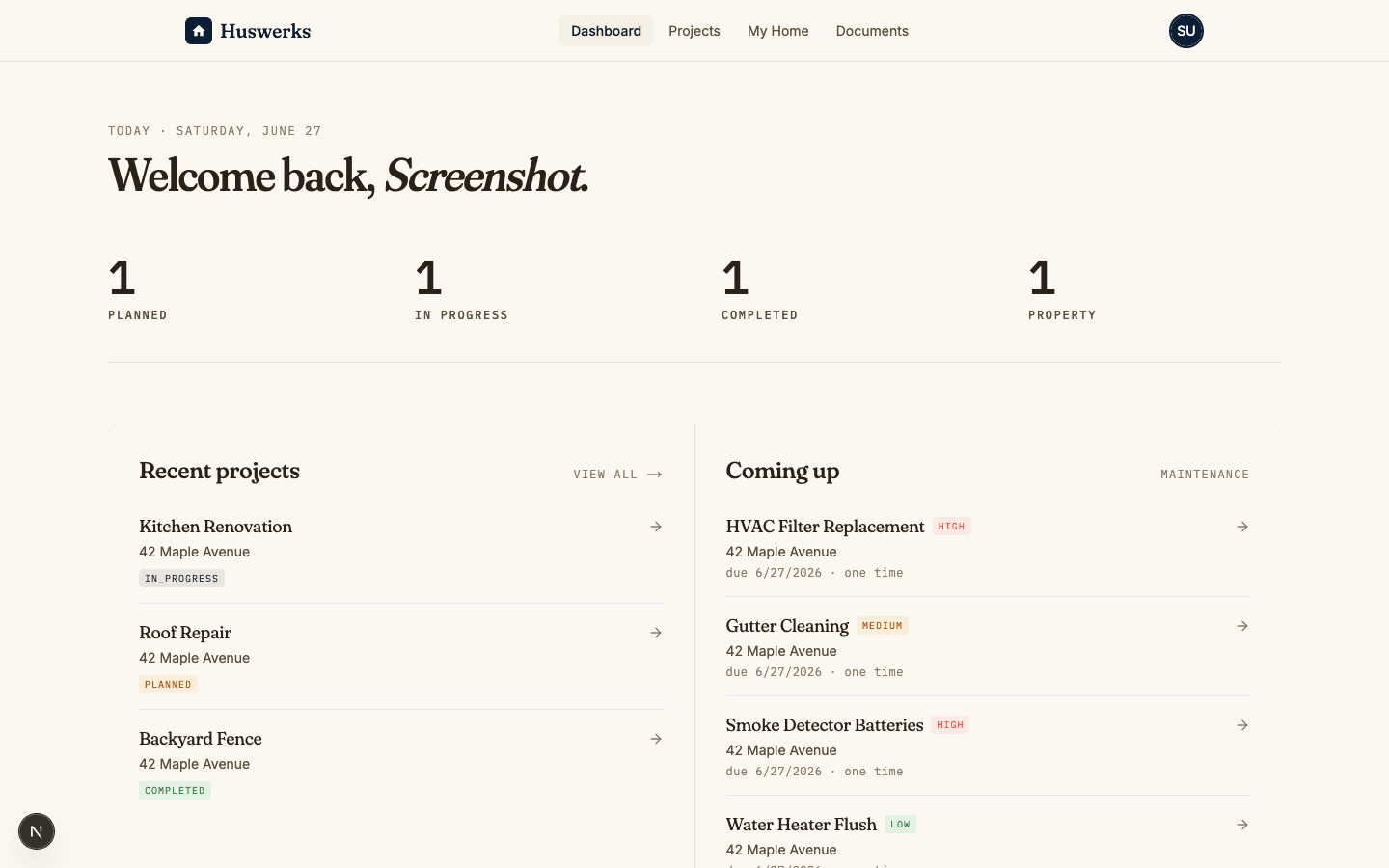Click arrow icon on Backyard Fence row

coord(656,739)
